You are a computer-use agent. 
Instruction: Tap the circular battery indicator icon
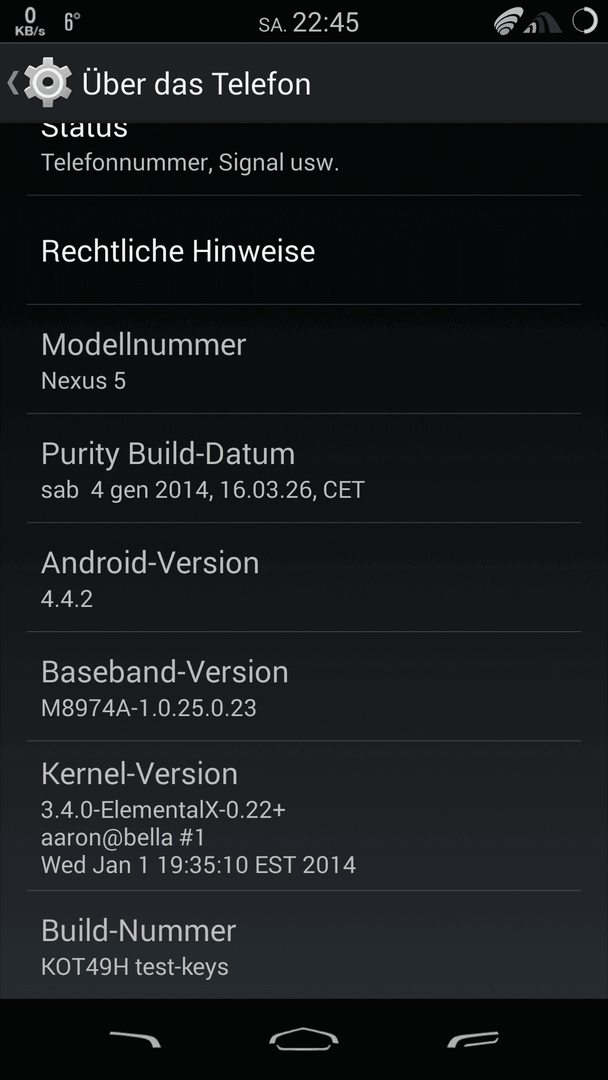[x=585, y=21]
